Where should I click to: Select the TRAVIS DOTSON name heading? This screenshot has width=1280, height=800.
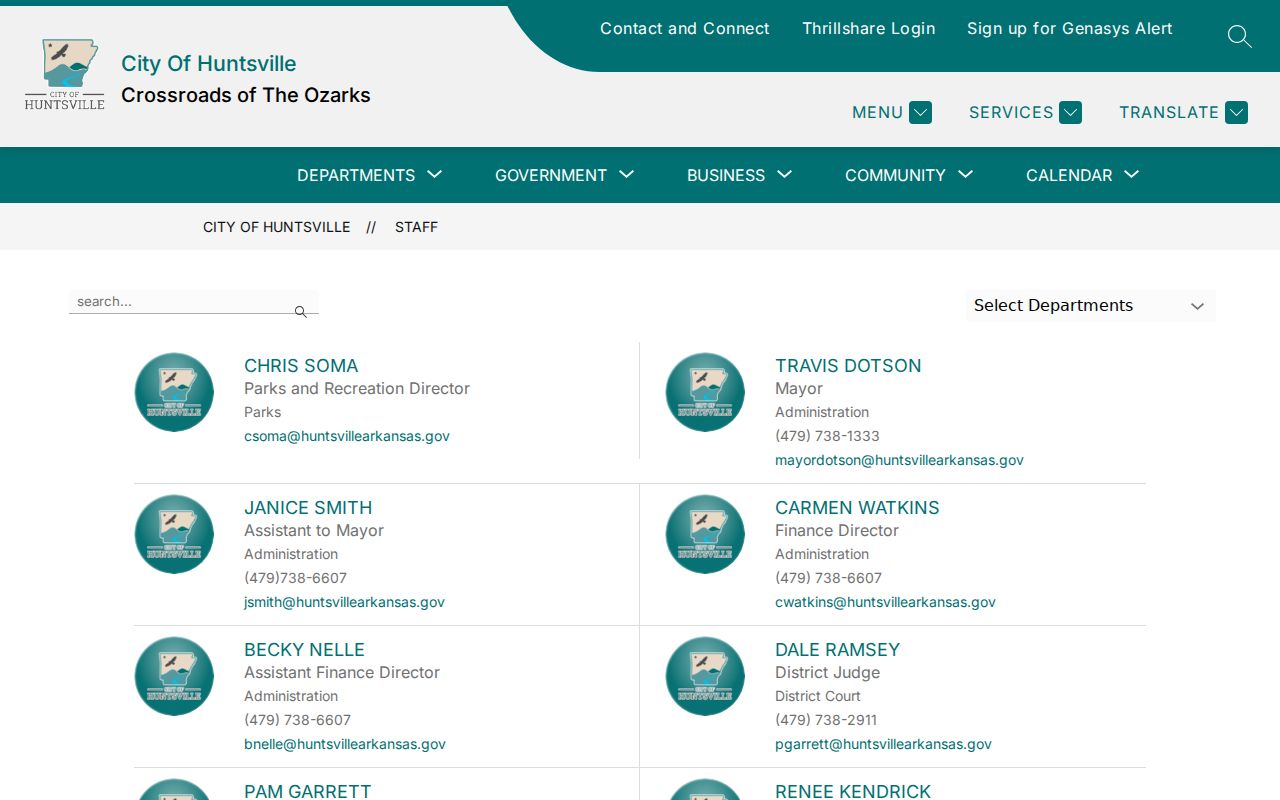click(848, 366)
